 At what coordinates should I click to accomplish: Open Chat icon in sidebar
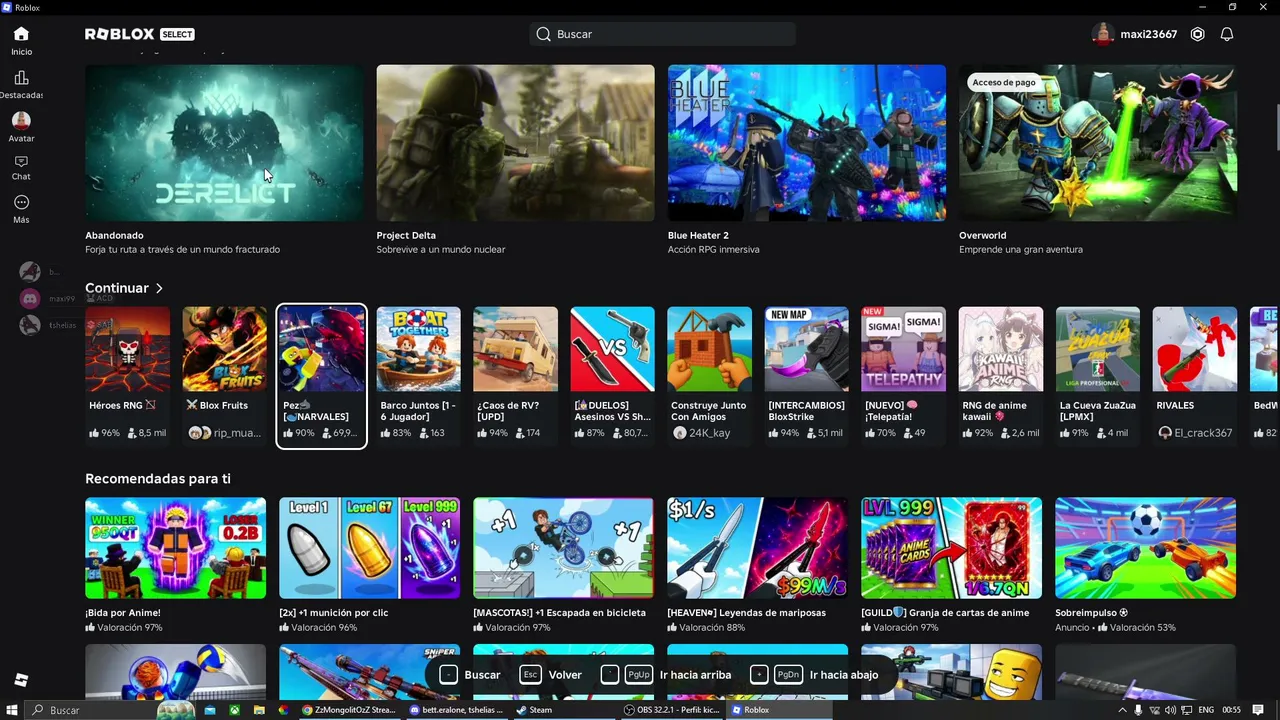(21, 162)
